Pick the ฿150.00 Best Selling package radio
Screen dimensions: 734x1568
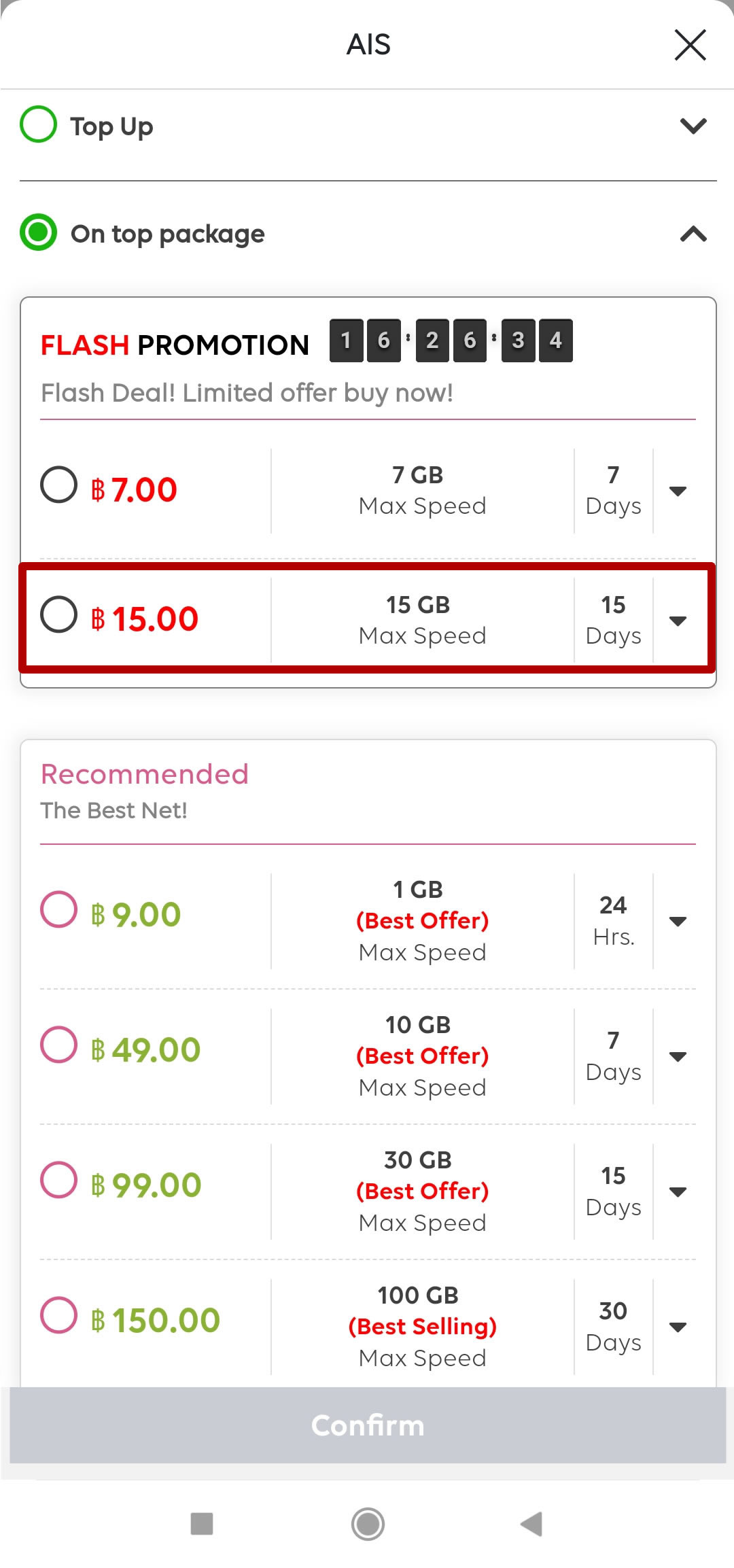(59, 1315)
